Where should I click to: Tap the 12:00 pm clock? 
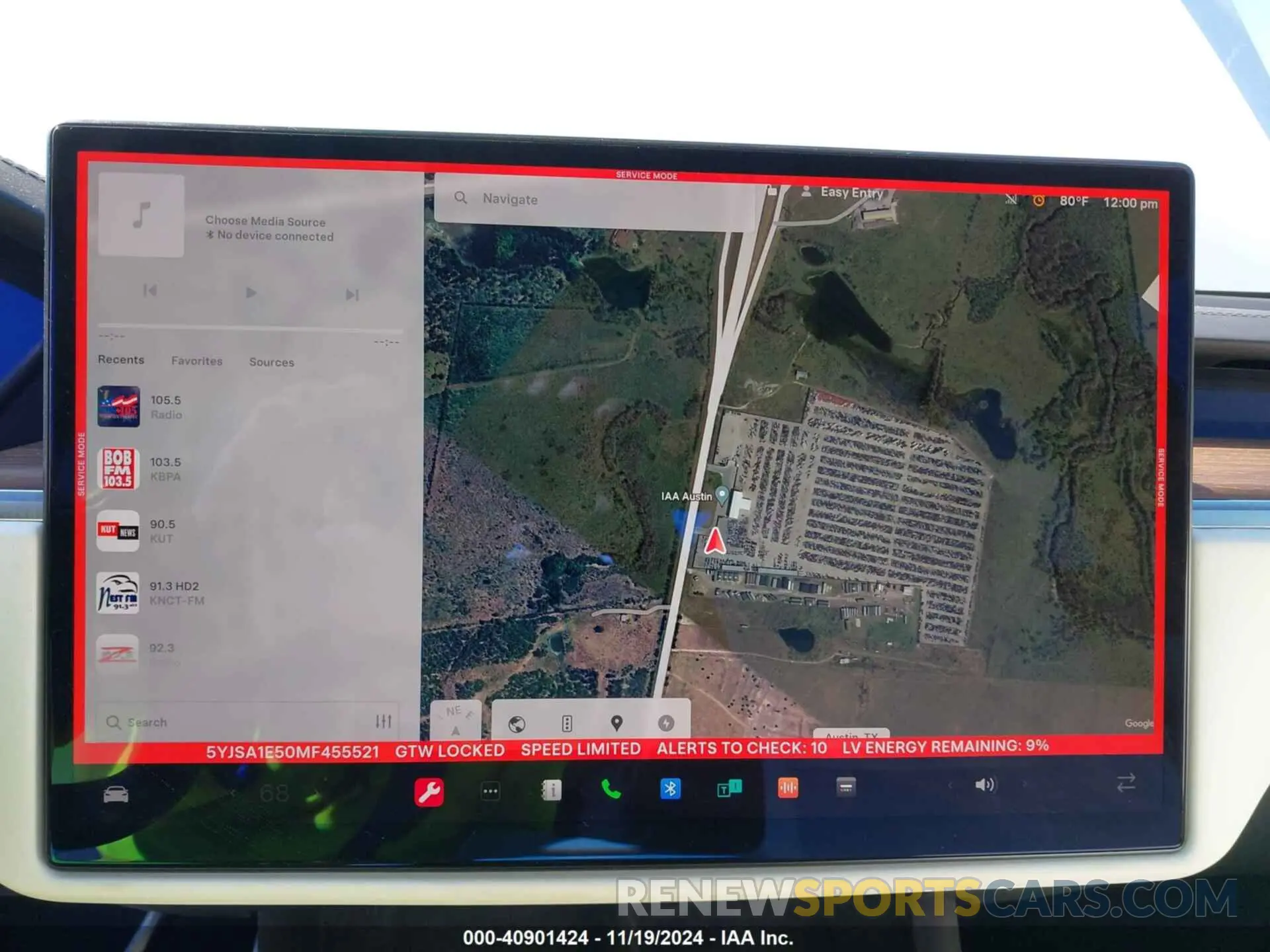[x=1130, y=203]
